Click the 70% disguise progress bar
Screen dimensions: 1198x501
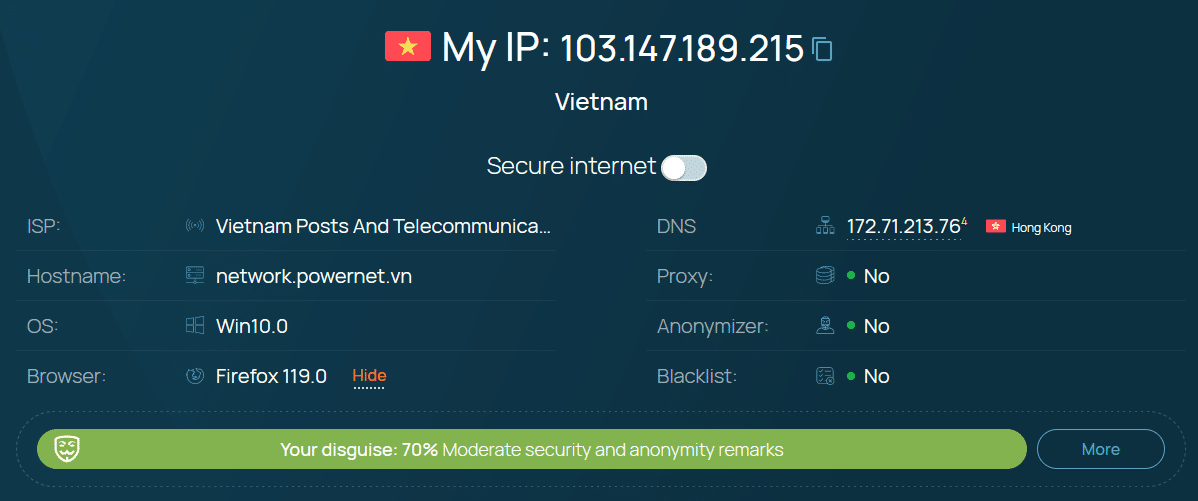tap(532, 449)
